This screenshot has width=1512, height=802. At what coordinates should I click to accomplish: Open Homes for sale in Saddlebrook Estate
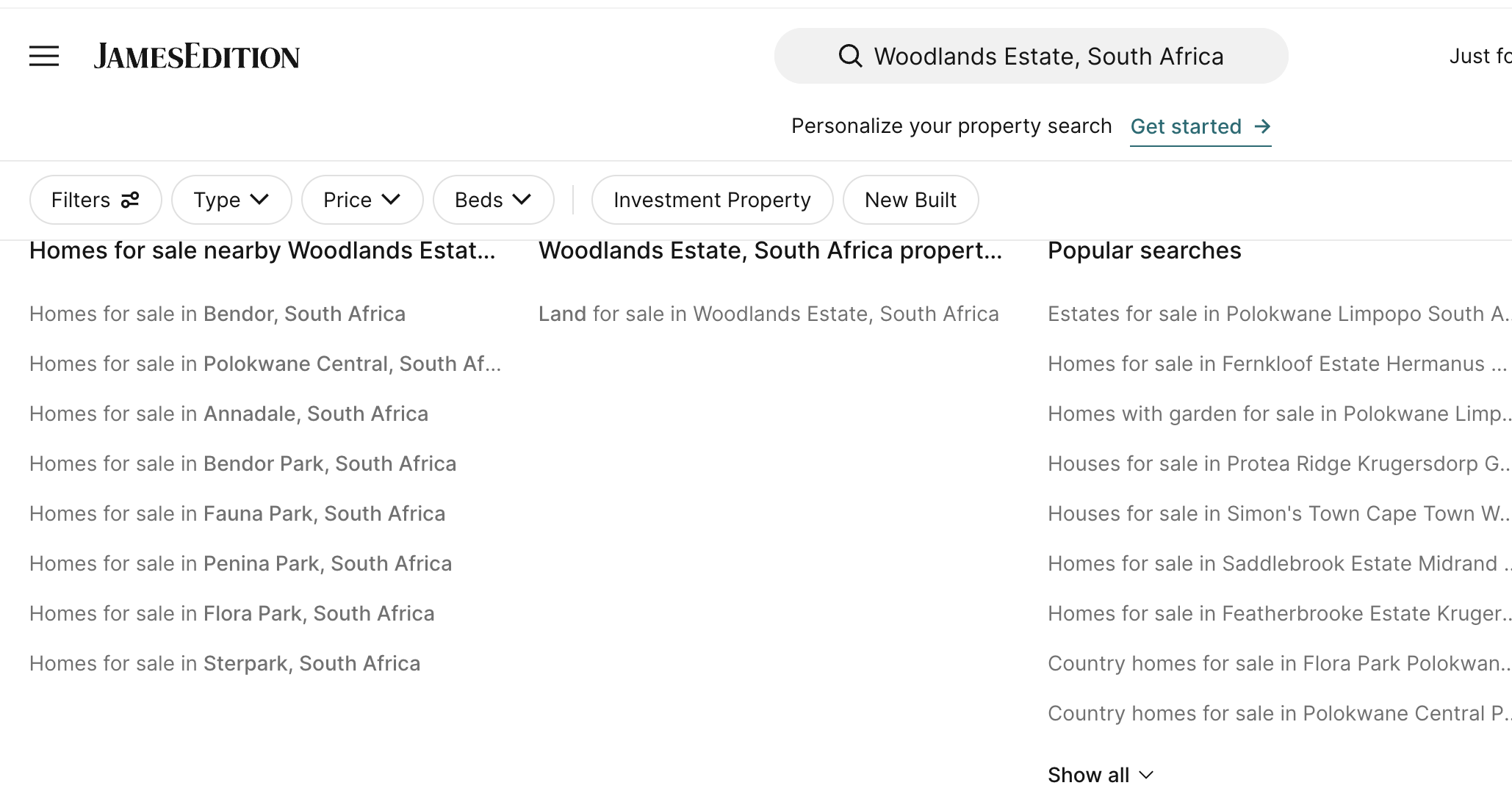[1279, 563]
